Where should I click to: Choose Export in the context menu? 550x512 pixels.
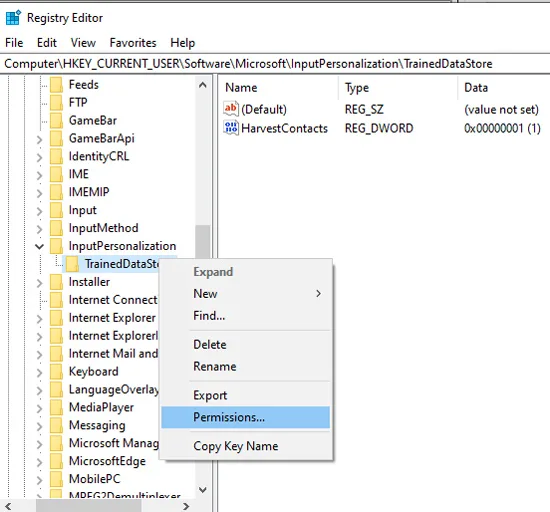246,395
